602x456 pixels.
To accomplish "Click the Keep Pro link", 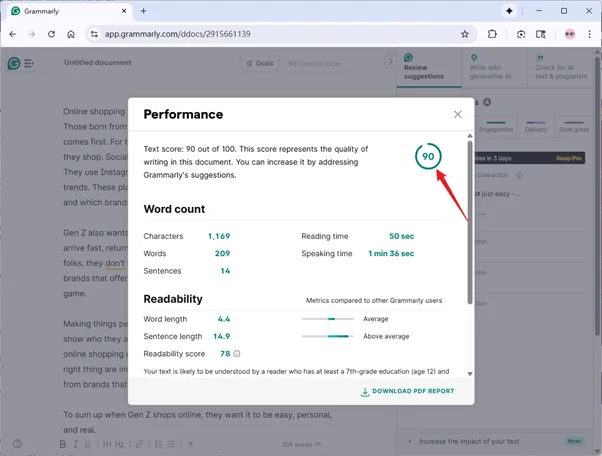I will tap(569, 157).
